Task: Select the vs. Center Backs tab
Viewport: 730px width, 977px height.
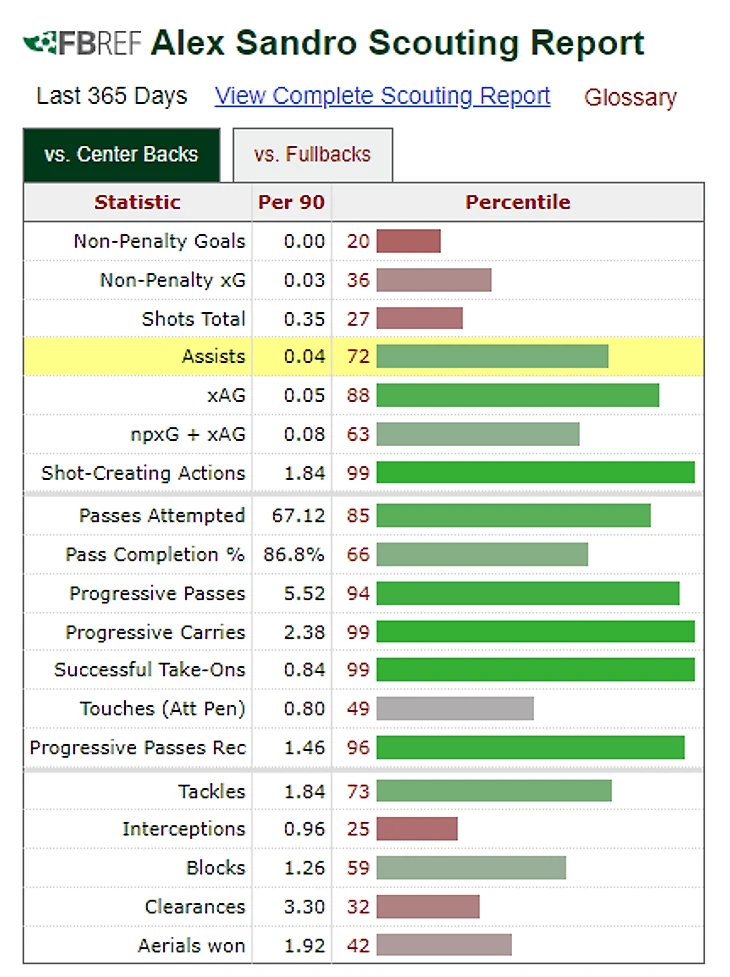Action: 121,155
